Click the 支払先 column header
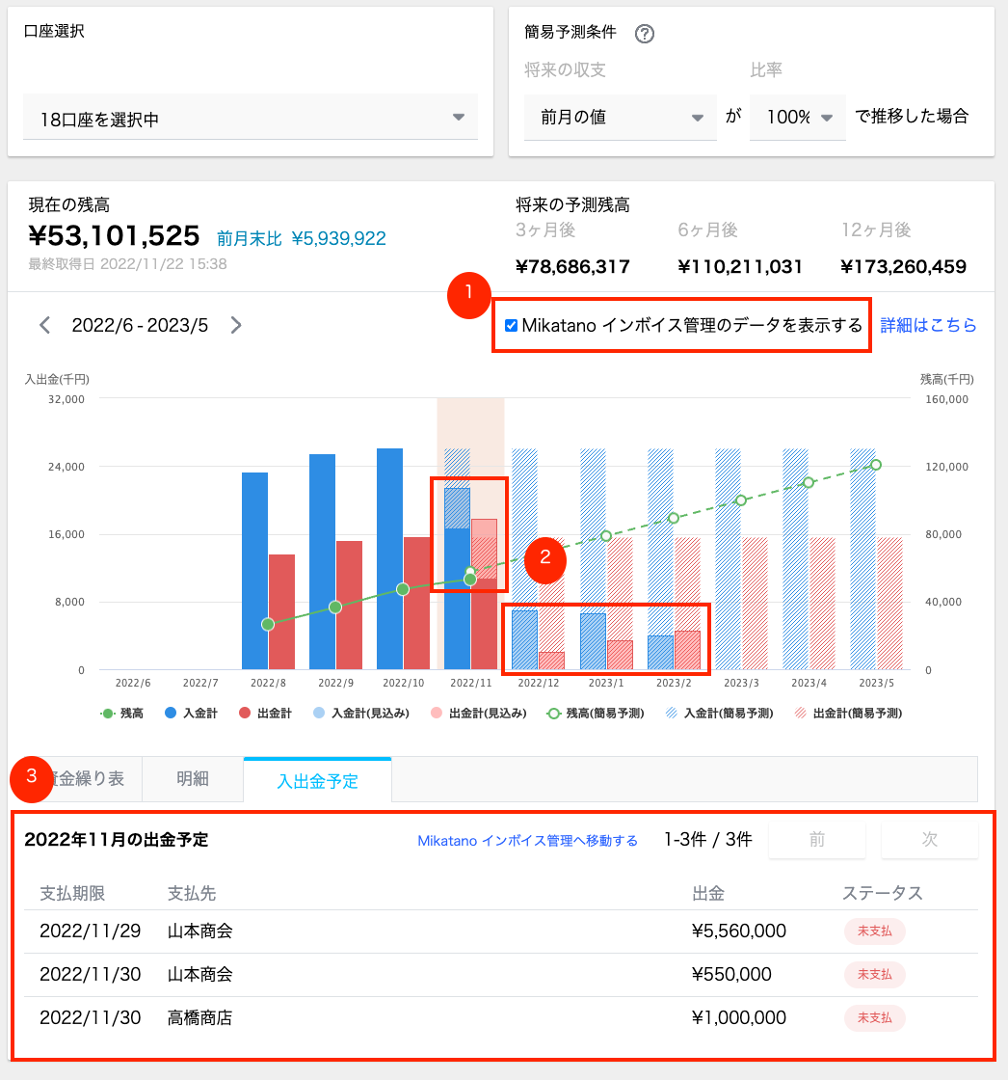1008x1080 pixels. [x=192, y=893]
